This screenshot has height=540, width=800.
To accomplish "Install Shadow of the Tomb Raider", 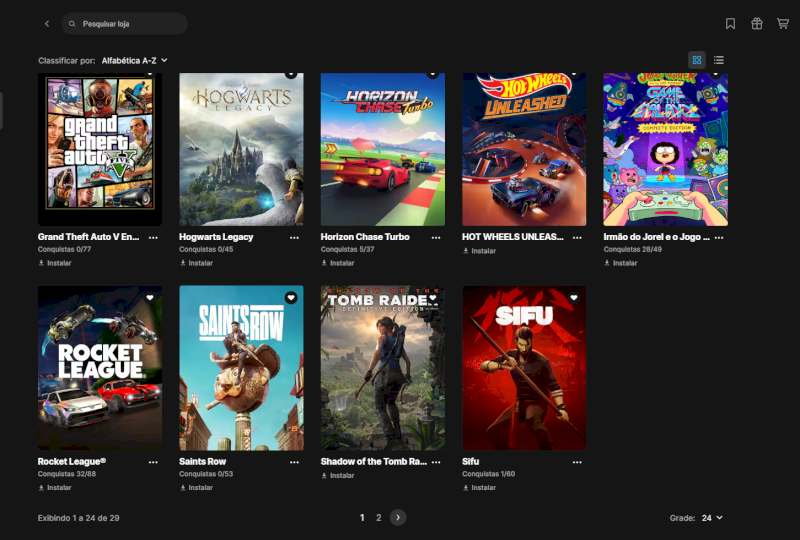I will (x=338, y=475).
